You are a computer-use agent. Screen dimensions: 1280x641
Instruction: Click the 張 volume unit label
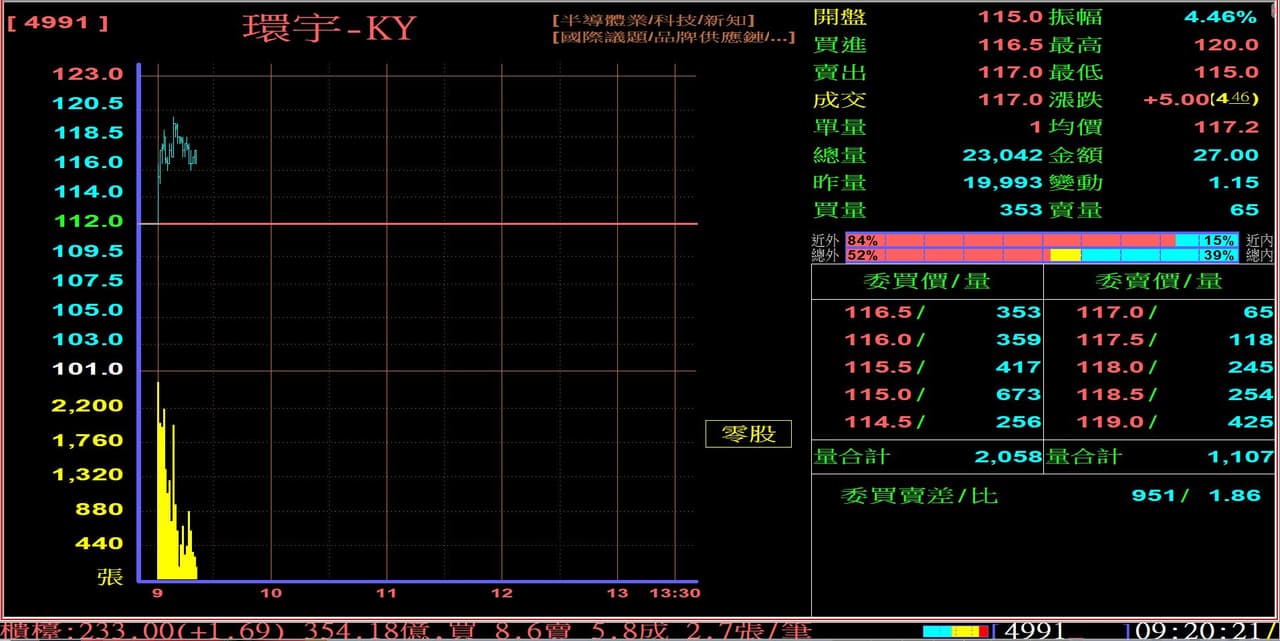click(110, 577)
